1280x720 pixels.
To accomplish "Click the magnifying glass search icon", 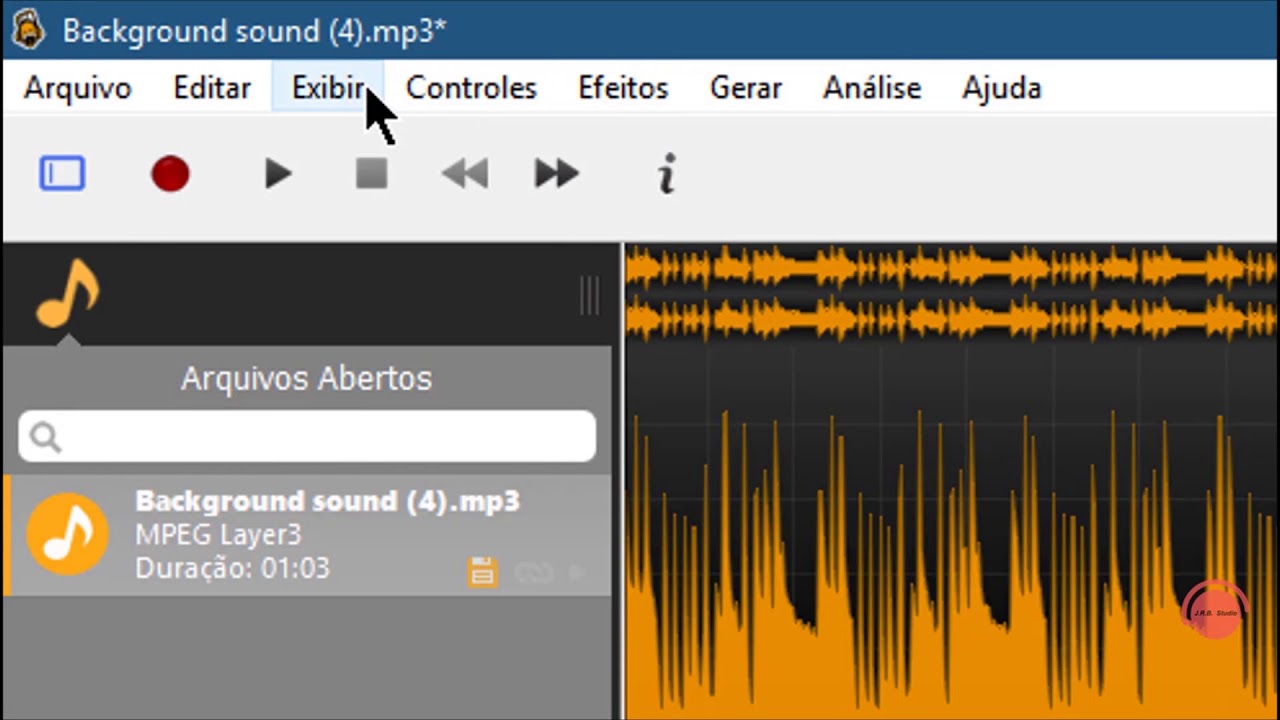I will tap(45, 437).
